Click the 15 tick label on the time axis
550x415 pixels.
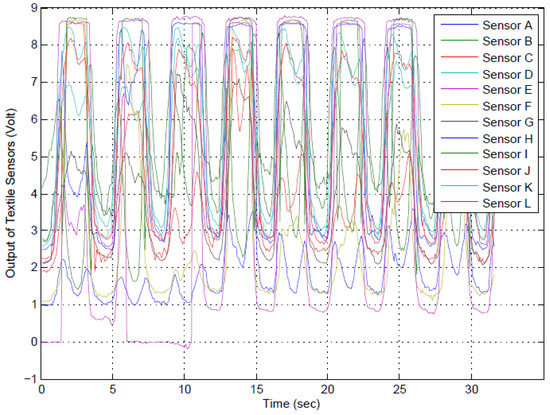click(x=256, y=389)
